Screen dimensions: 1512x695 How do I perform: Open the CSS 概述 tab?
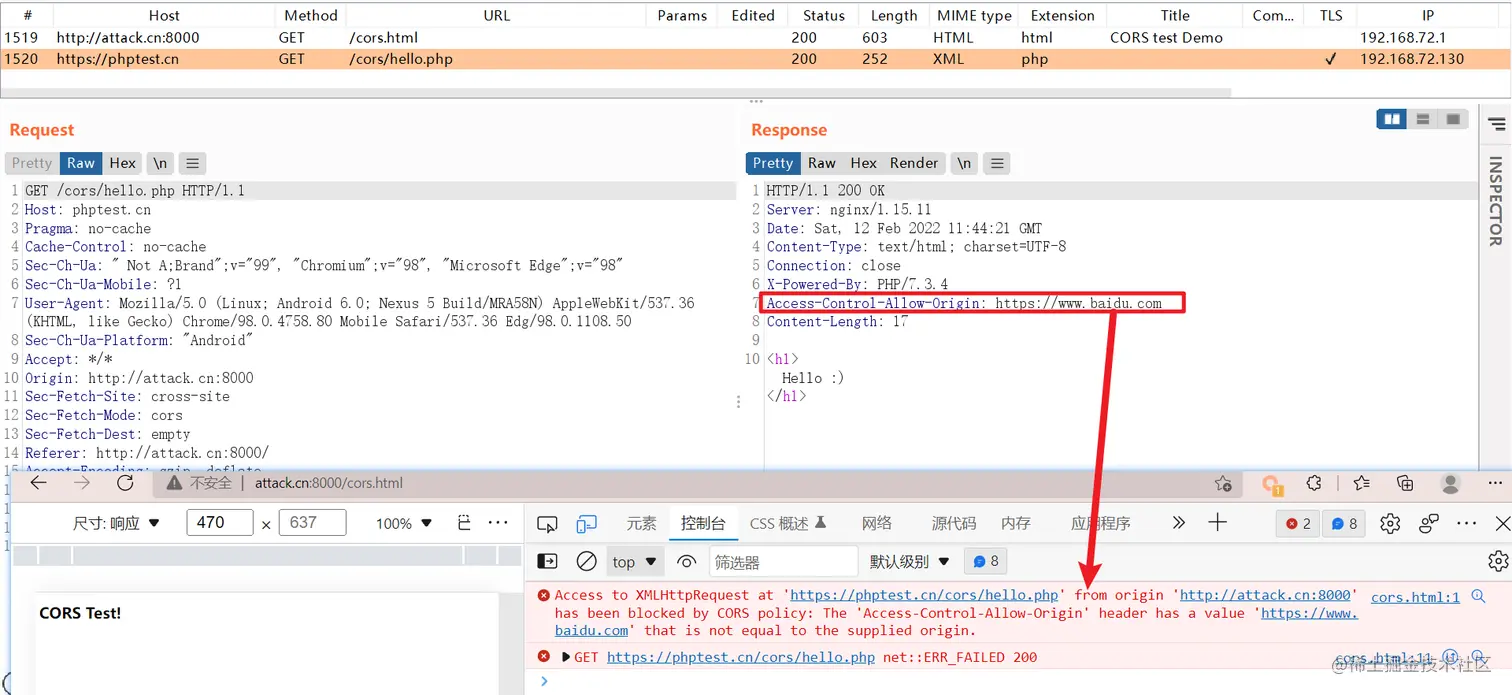(788, 523)
